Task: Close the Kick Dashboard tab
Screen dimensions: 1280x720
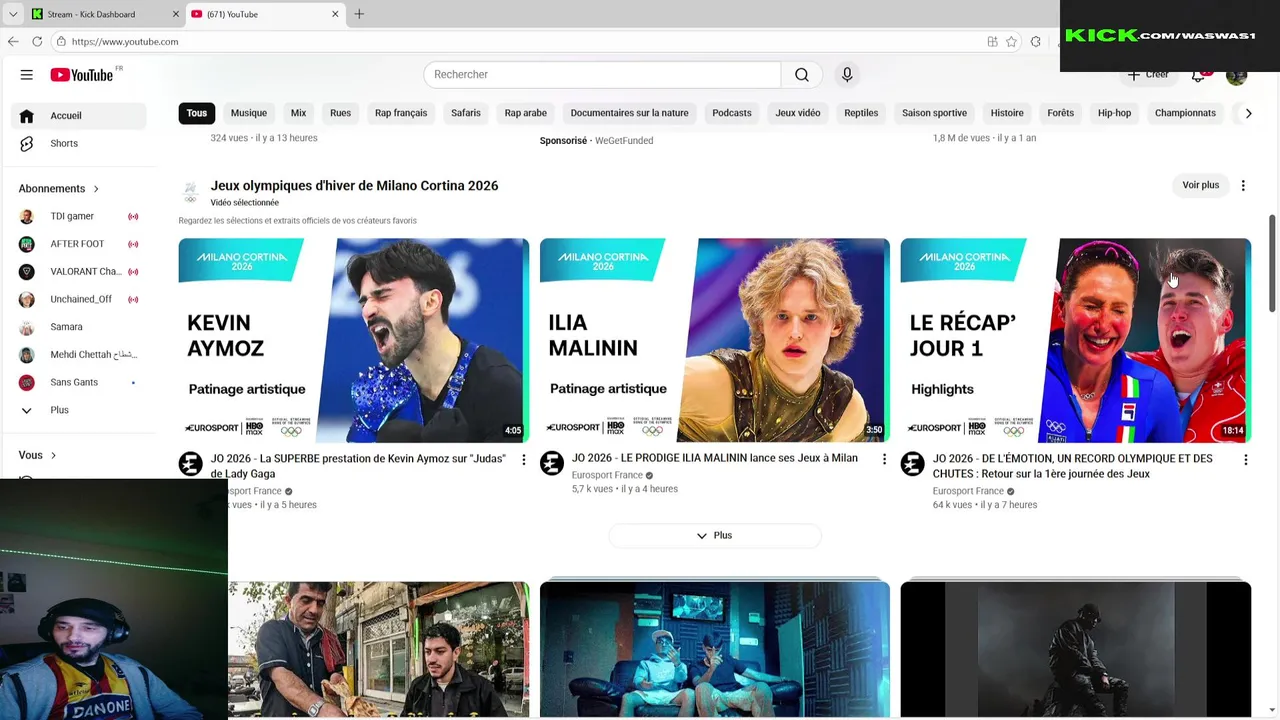Action: point(176,14)
